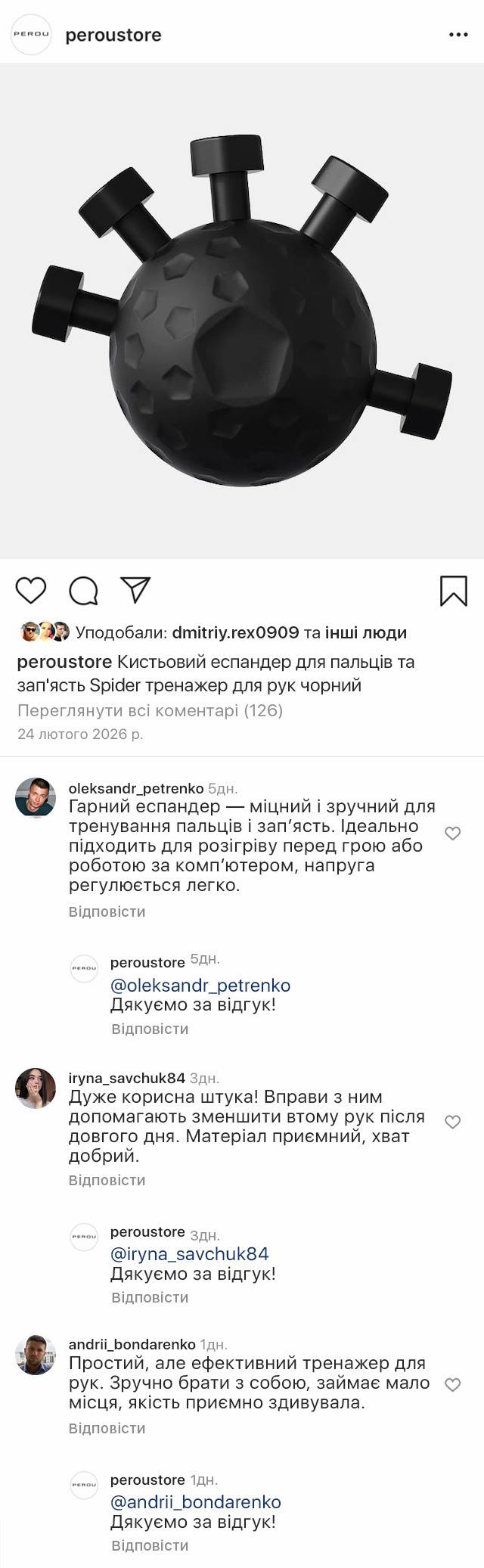Expand all 126 comments
The width and height of the screenshot is (484, 1568).
[150, 710]
